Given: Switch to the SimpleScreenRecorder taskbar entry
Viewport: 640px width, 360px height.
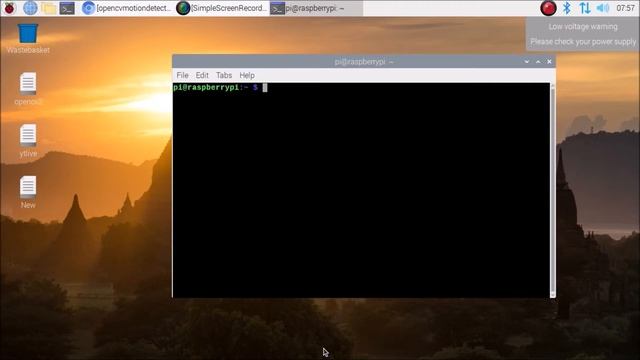Looking at the screenshot, I should (x=222, y=8).
